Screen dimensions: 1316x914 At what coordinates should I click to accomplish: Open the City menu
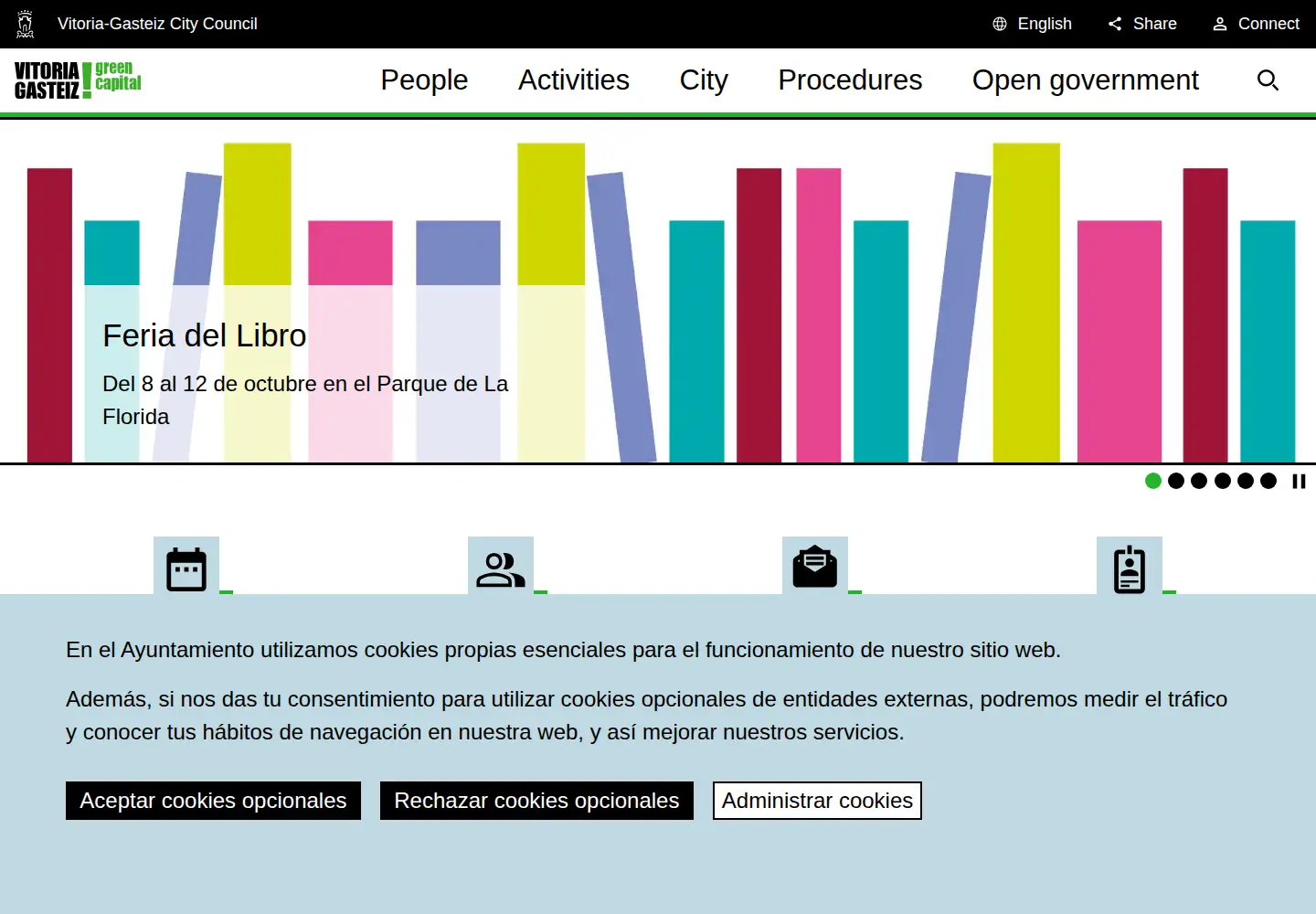(704, 80)
